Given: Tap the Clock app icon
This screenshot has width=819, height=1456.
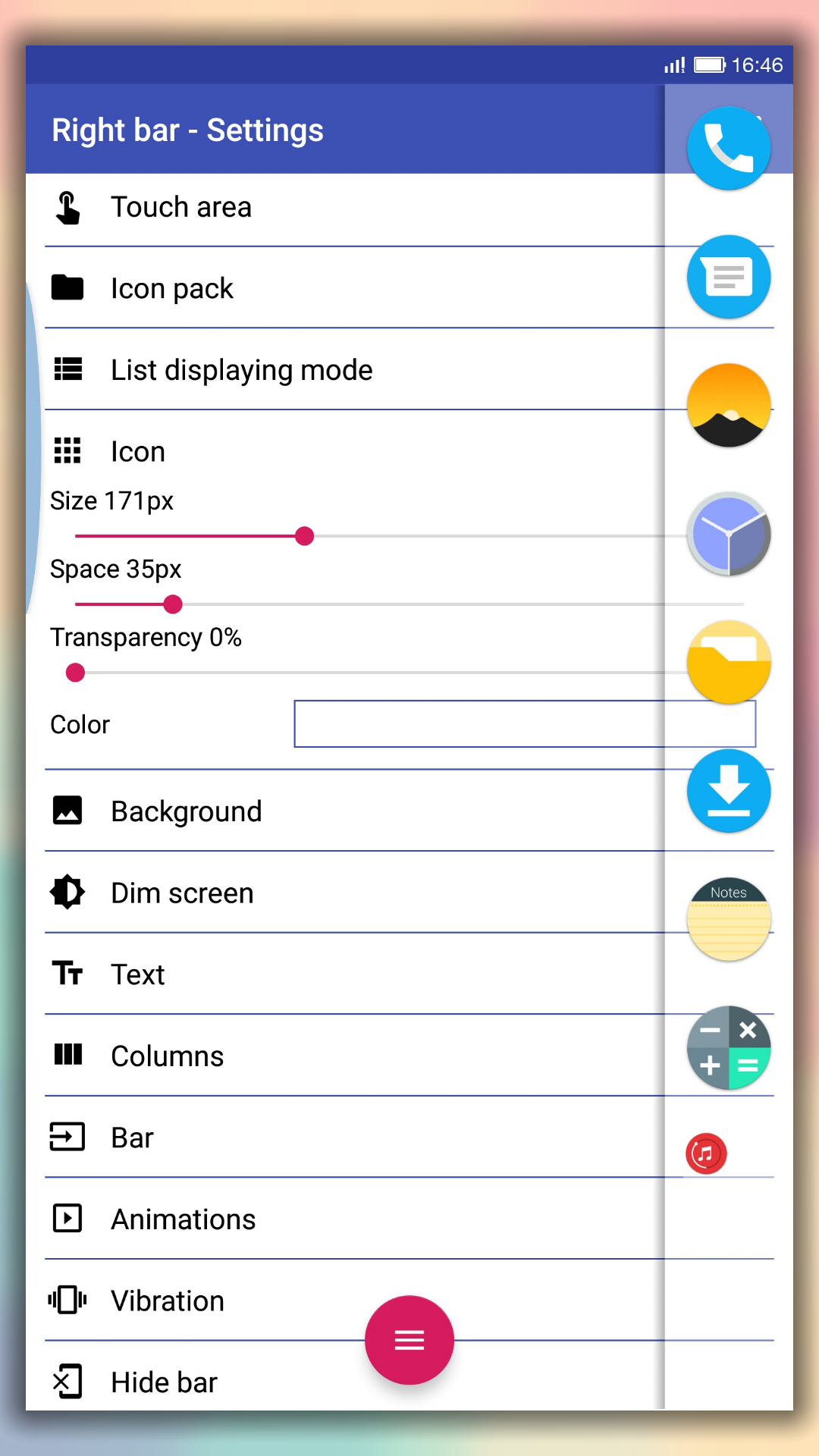Looking at the screenshot, I should (x=728, y=534).
